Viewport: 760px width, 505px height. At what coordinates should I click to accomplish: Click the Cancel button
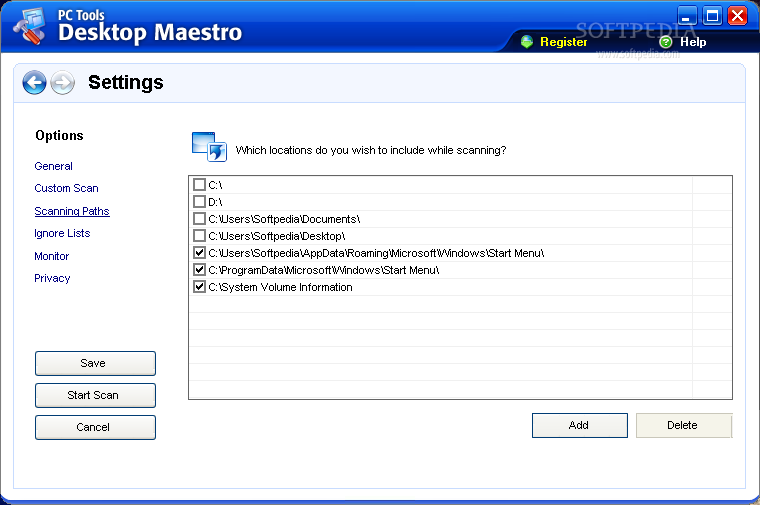click(x=95, y=427)
